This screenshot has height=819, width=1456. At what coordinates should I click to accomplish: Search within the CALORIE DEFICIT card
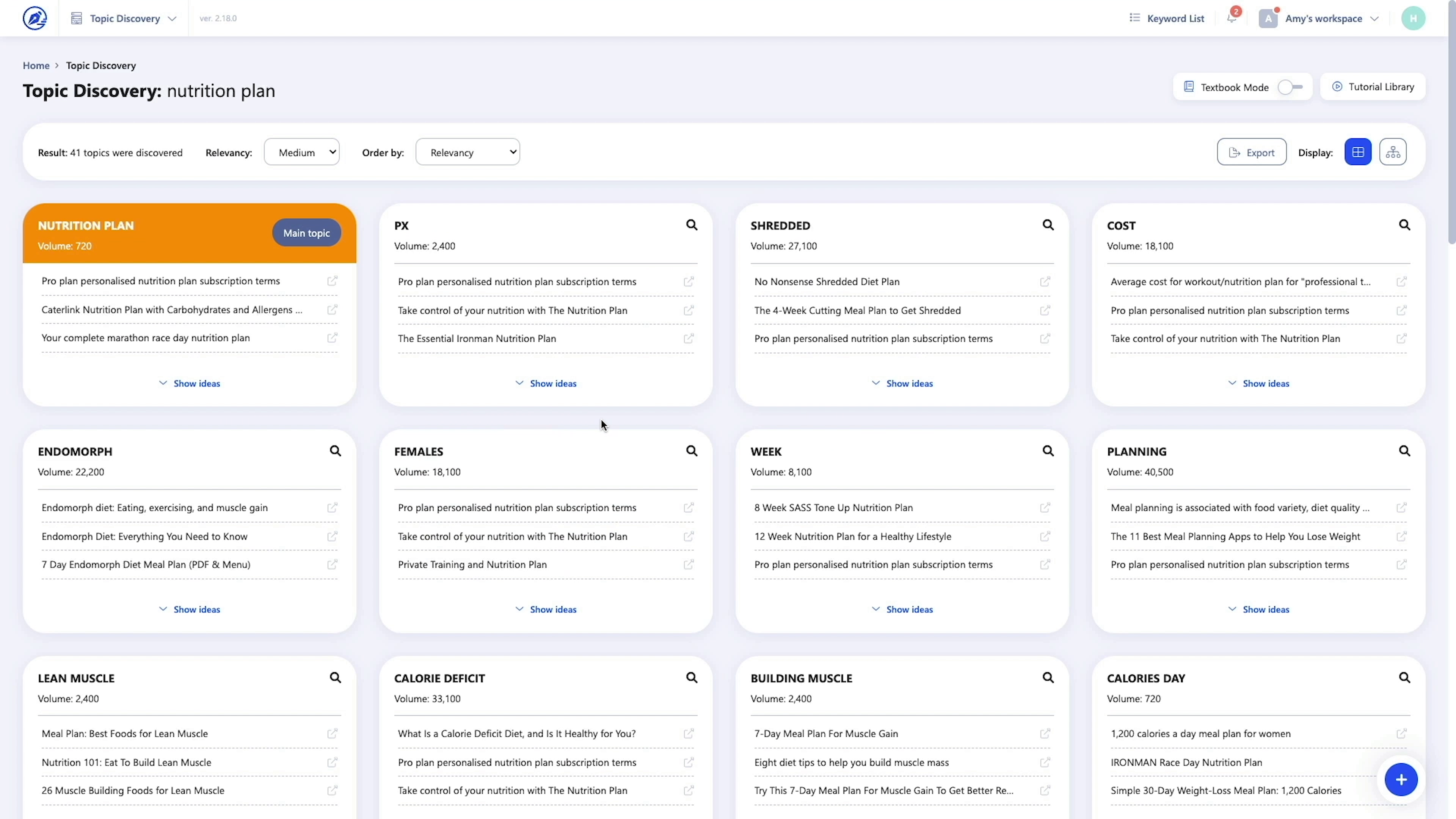pyautogui.click(x=692, y=677)
